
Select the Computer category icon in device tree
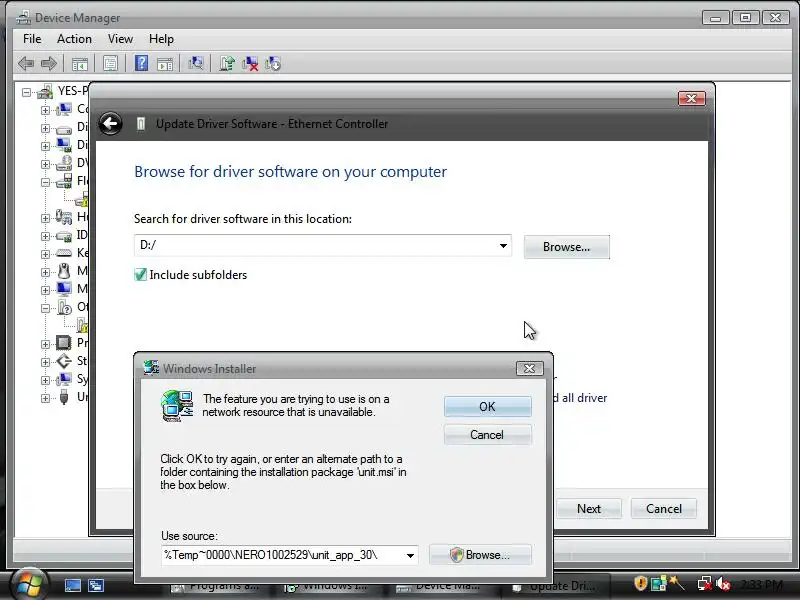point(64,109)
